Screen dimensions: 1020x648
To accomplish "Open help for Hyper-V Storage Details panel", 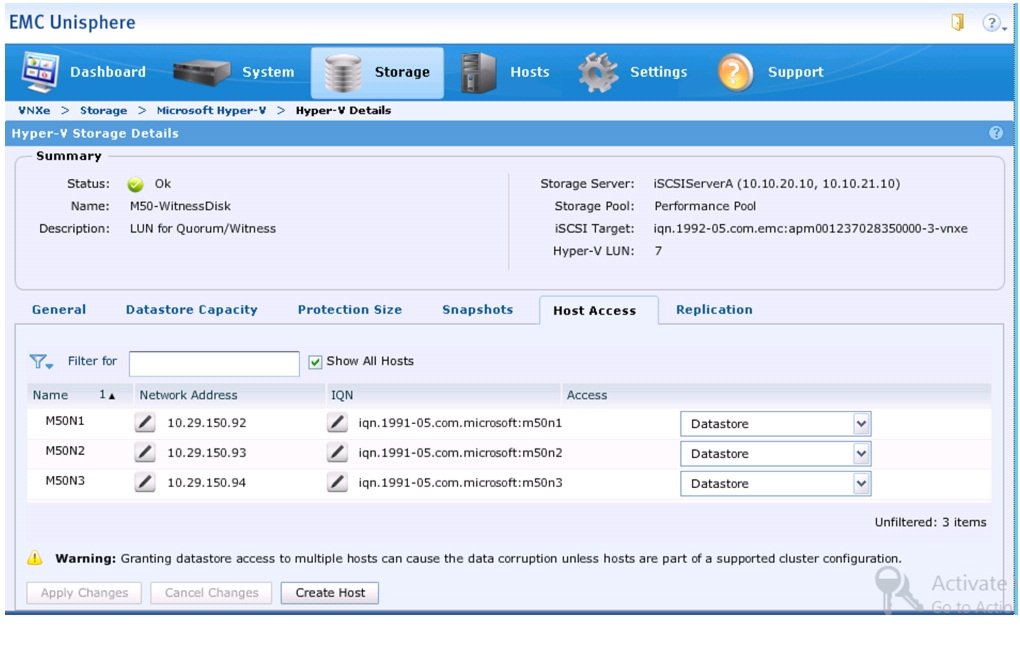I will [x=995, y=133].
